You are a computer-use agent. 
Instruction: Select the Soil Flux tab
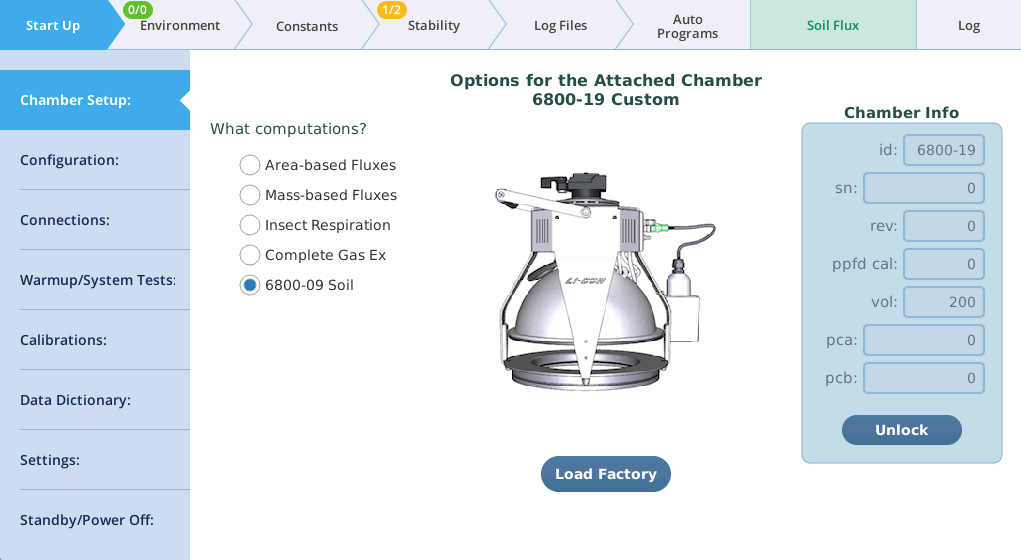click(833, 25)
